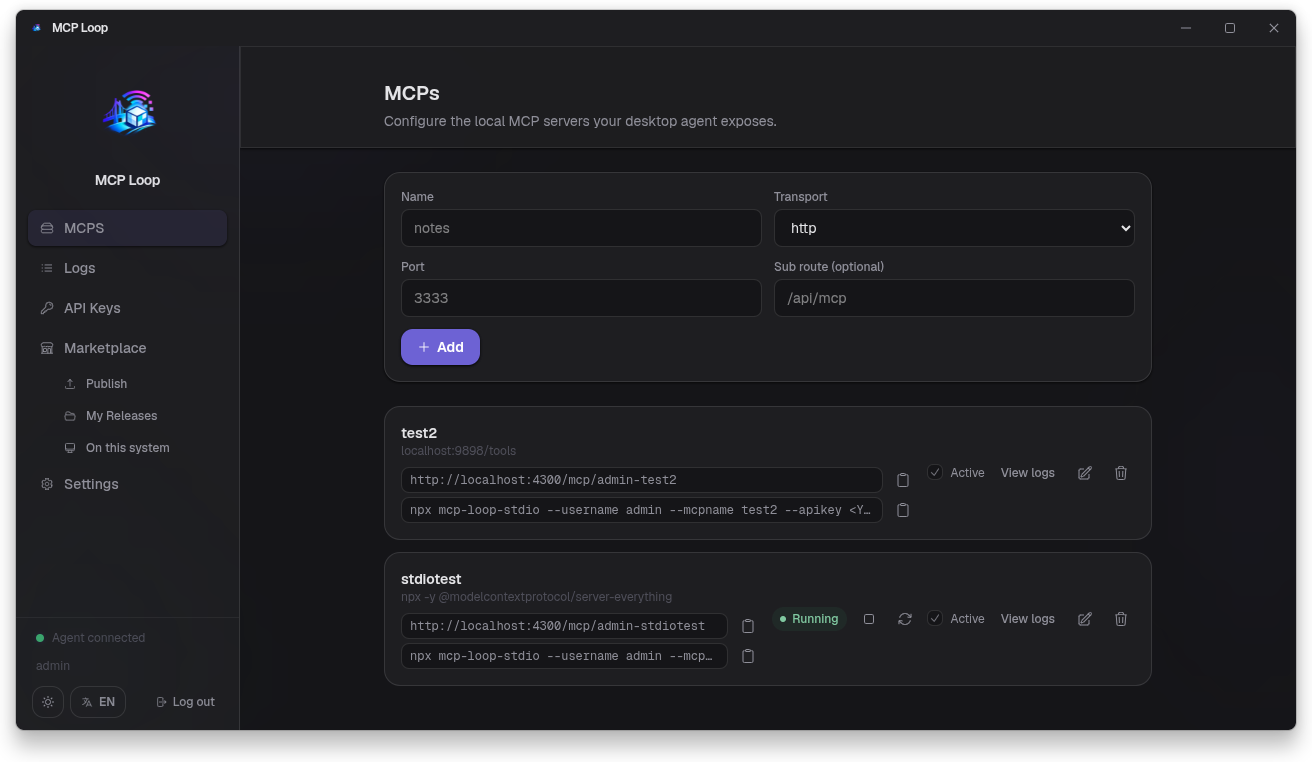Focus the Name input field
The height and width of the screenshot is (762, 1312).
pos(581,228)
